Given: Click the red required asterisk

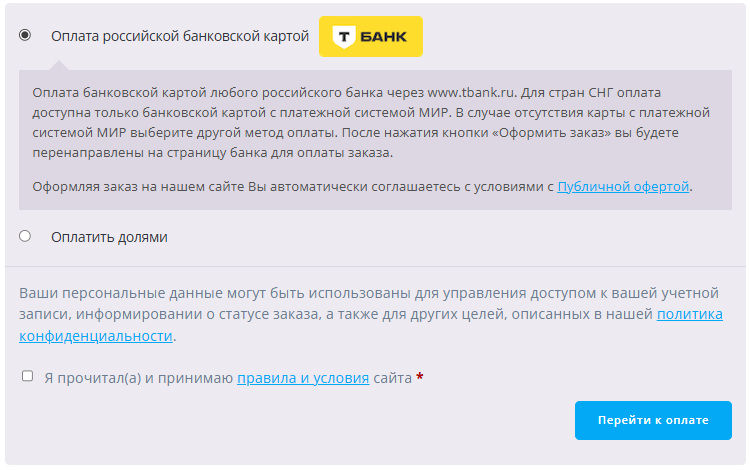Looking at the screenshot, I should [x=420, y=378].
